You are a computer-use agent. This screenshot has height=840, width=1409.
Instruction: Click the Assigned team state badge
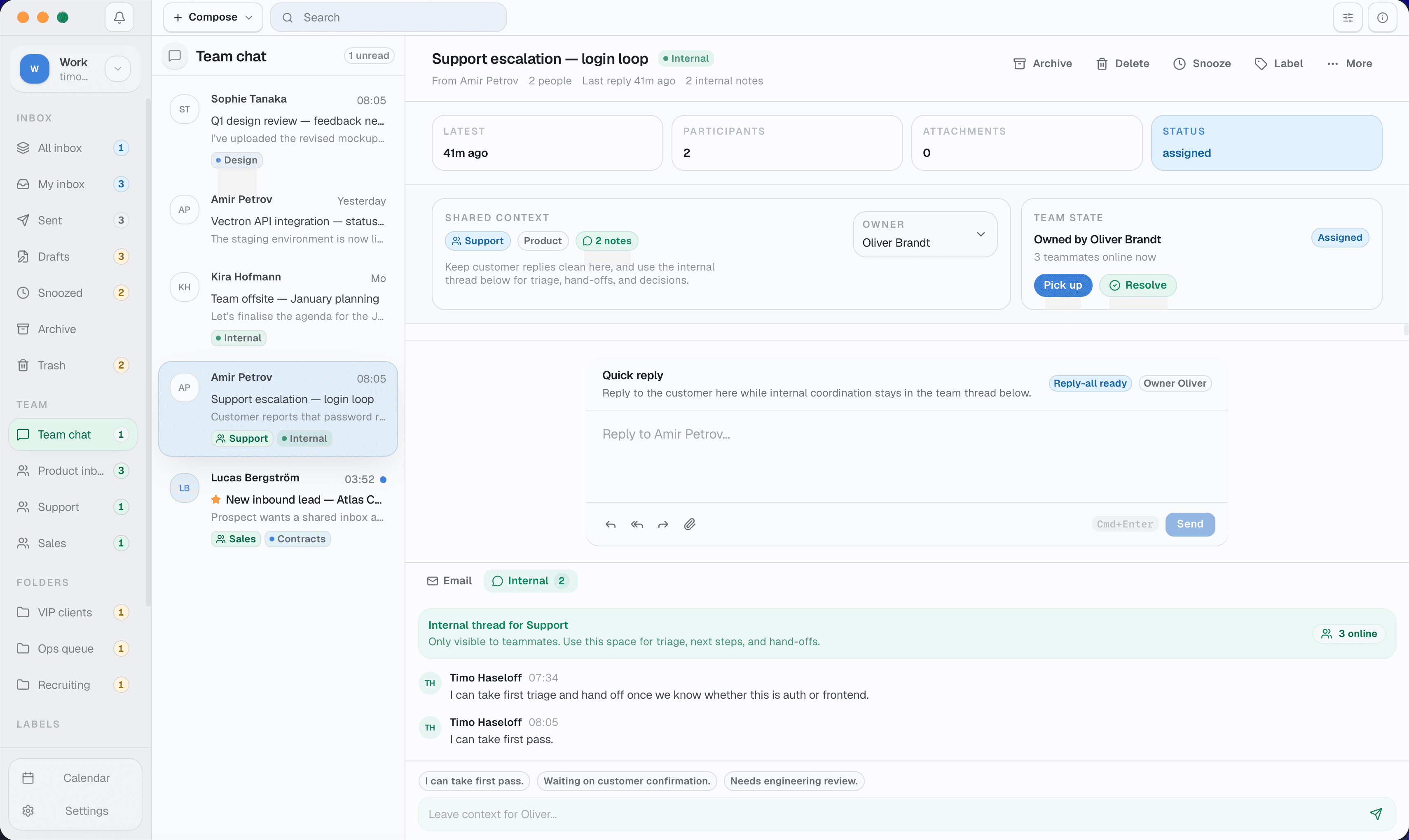pyautogui.click(x=1339, y=237)
